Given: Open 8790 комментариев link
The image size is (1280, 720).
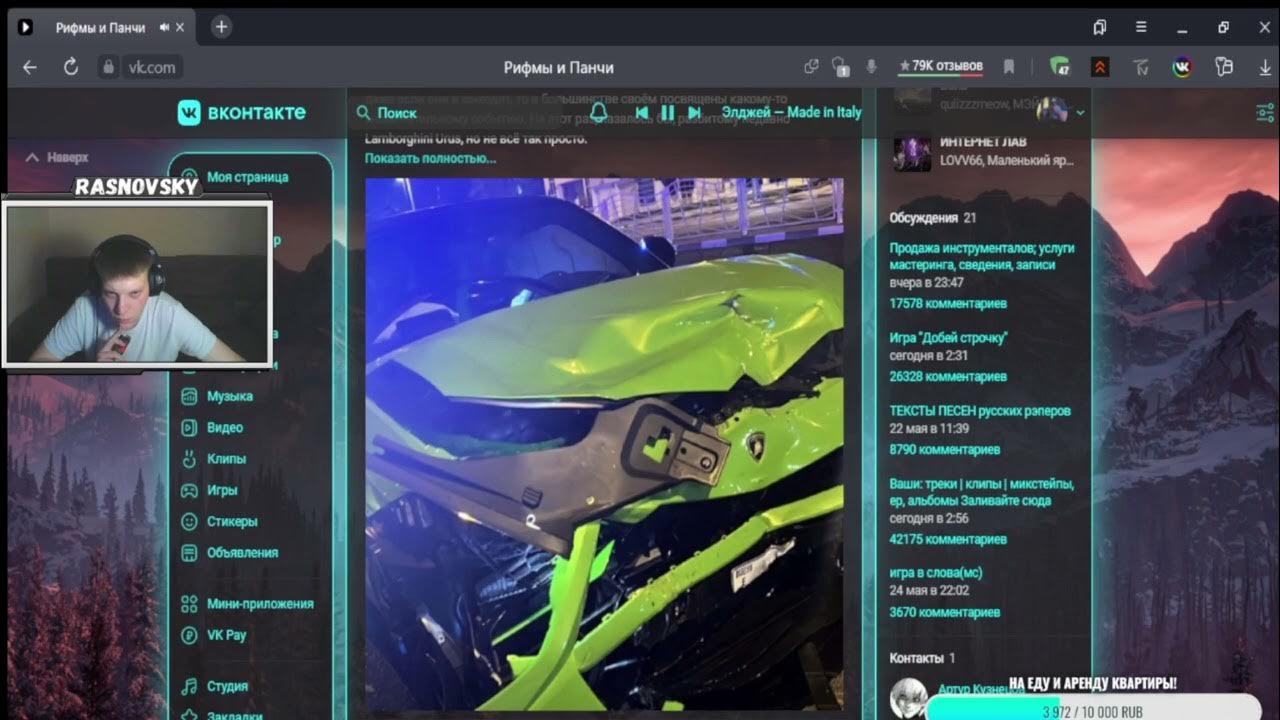Looking at the screenshot, I should pyautogui.click(x=944, y=450).
